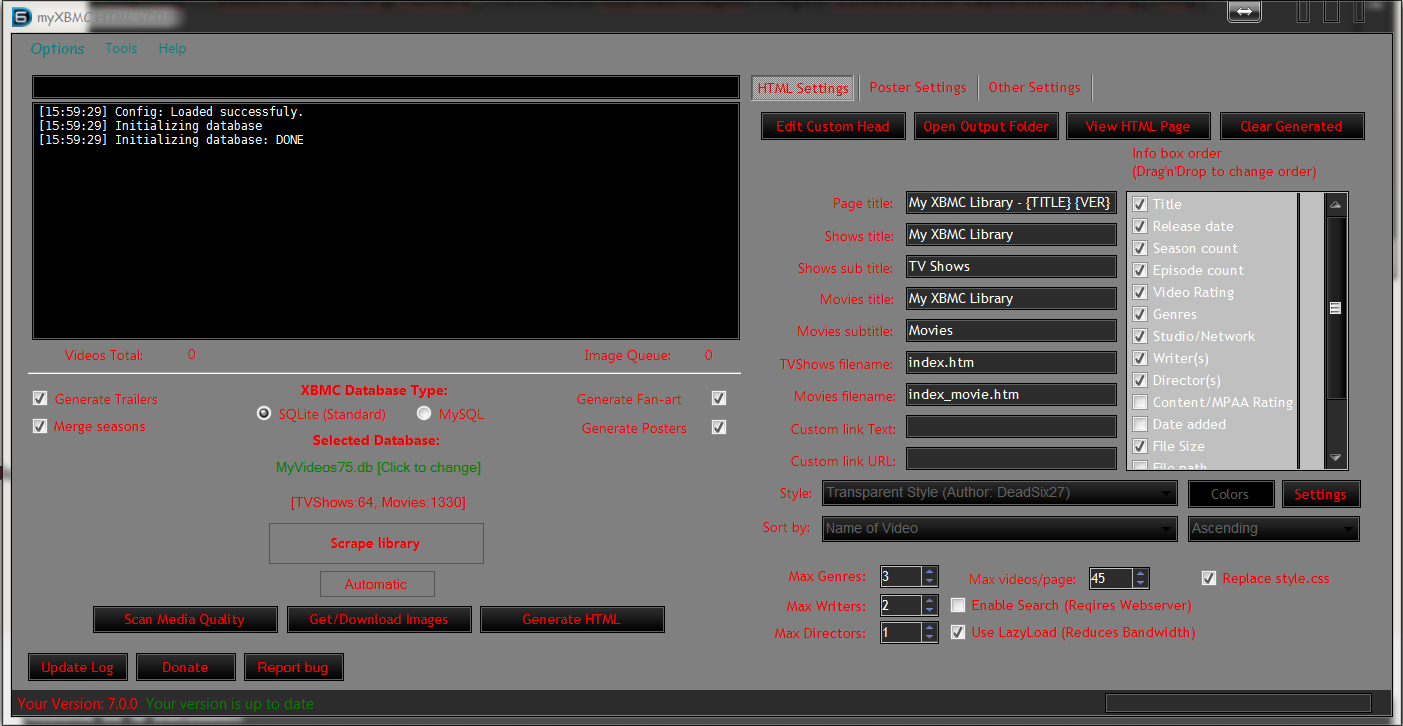Click the progress bar in the status bar
The image size is (1403, 726).
pos(1238,703)
